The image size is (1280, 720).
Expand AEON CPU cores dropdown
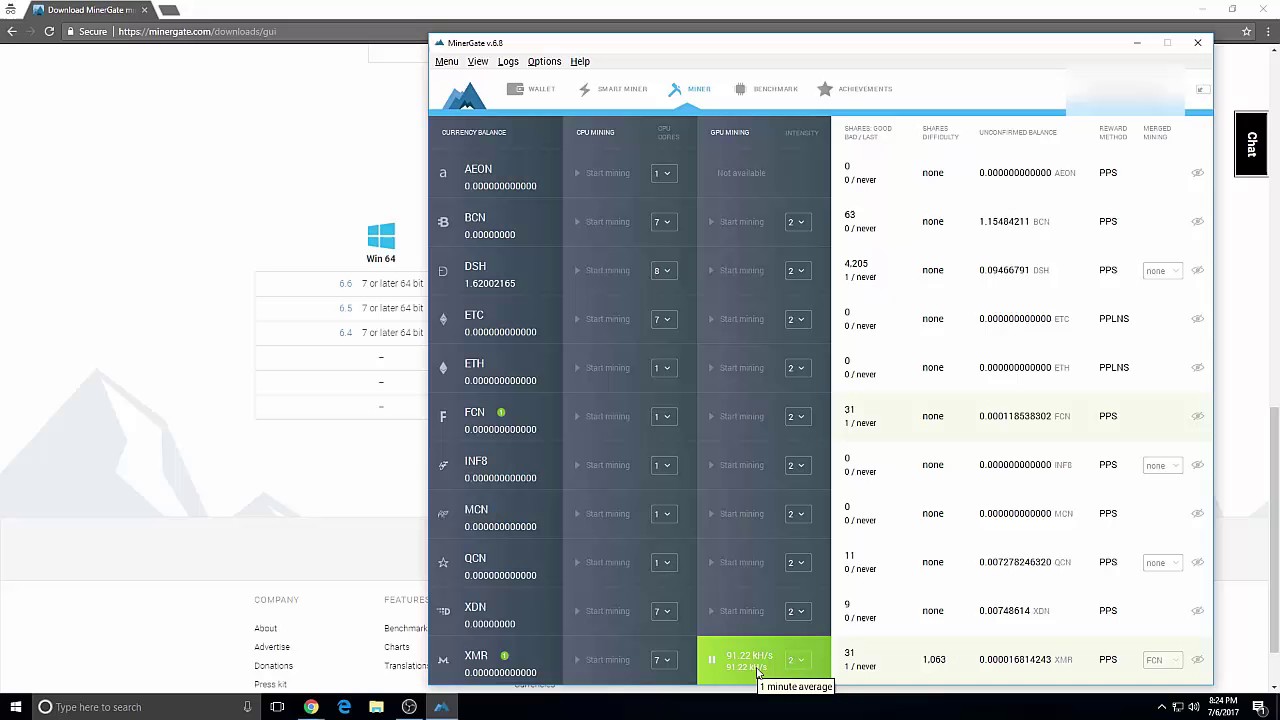click(664, 173)
